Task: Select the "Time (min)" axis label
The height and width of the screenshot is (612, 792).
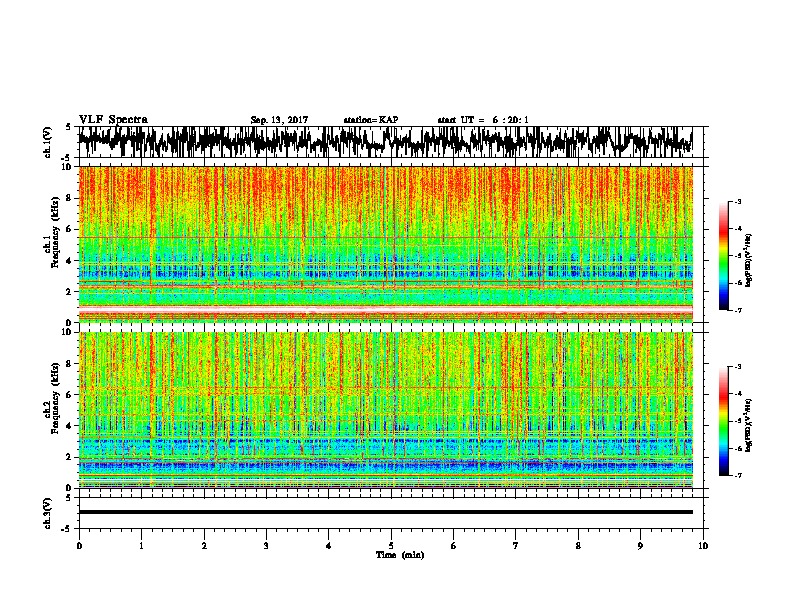Action: (x=400, y=555)
